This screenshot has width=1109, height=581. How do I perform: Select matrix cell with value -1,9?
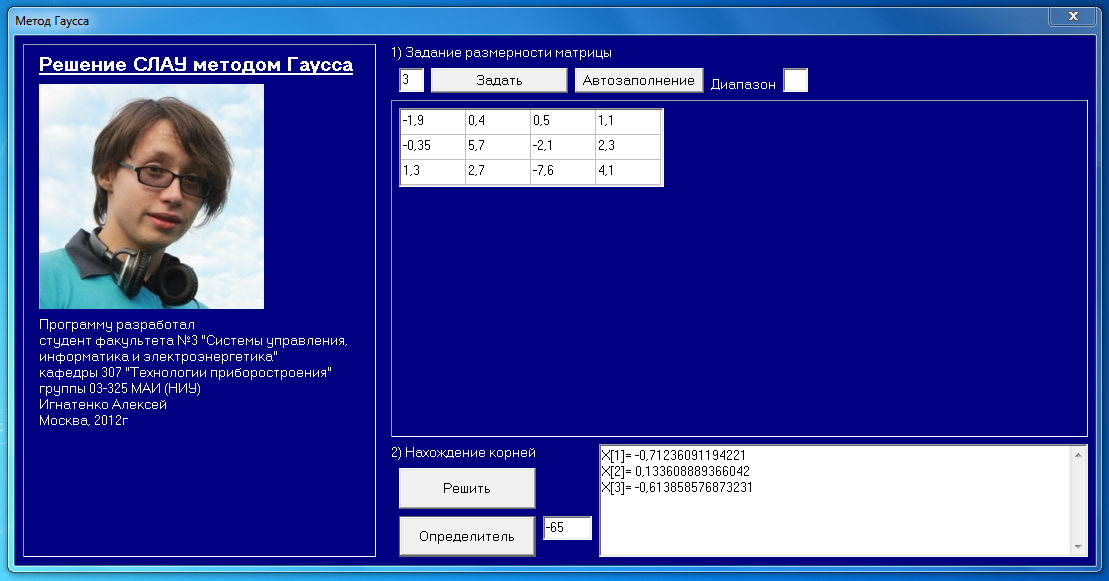click(432, 121)
